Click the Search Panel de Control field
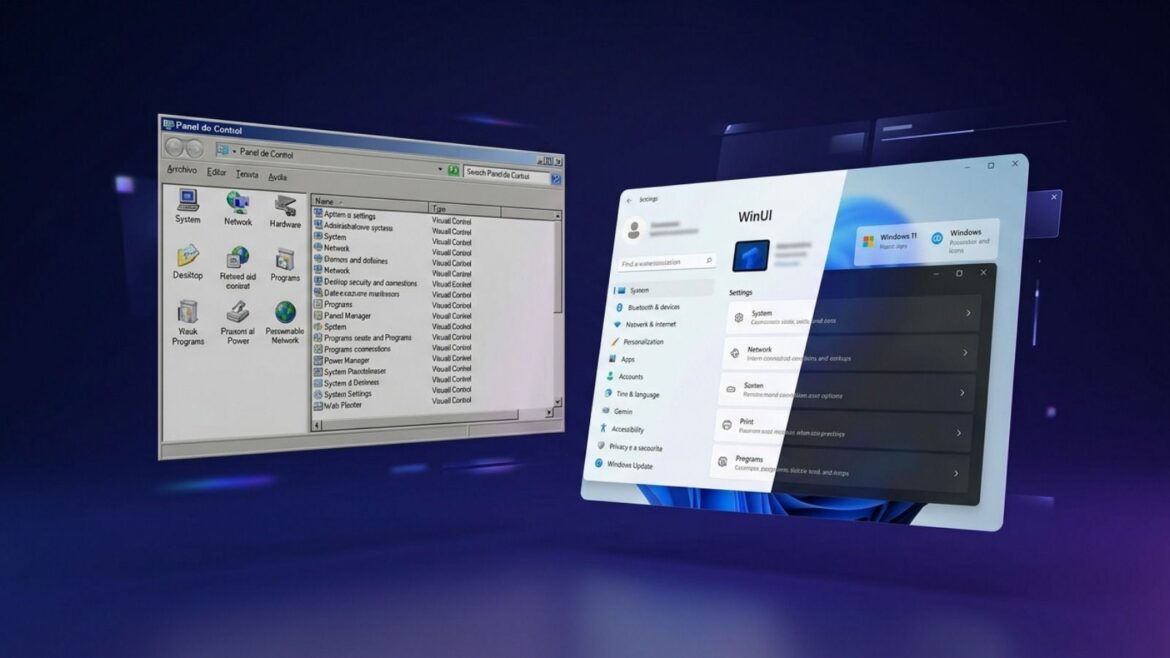The height and width of the screenshot is (658, 1170). (x=506, y=175)
